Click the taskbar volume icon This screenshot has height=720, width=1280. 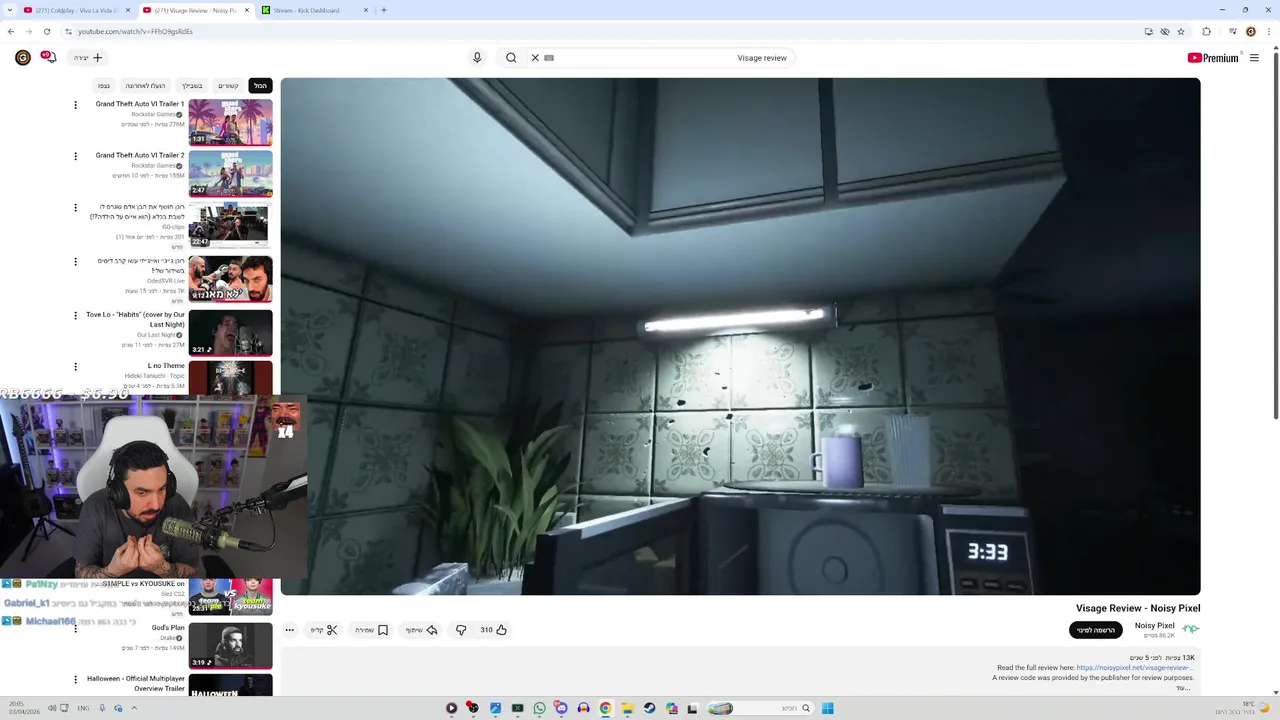pyautogui.click(x=52, y=708)
